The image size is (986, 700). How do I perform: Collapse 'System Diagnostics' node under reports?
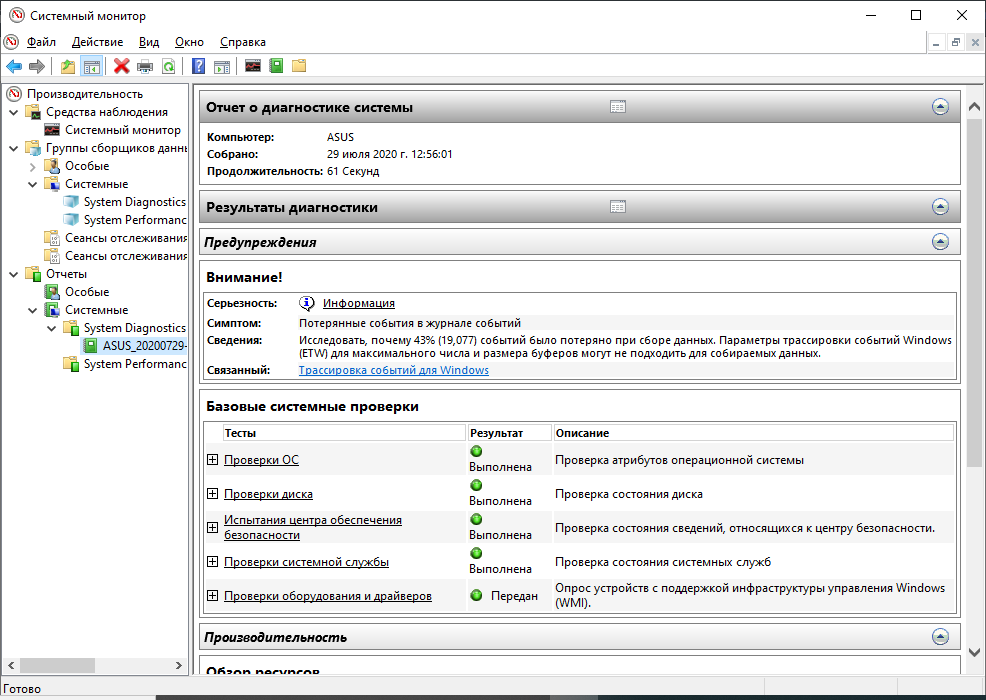coord(52,328)
